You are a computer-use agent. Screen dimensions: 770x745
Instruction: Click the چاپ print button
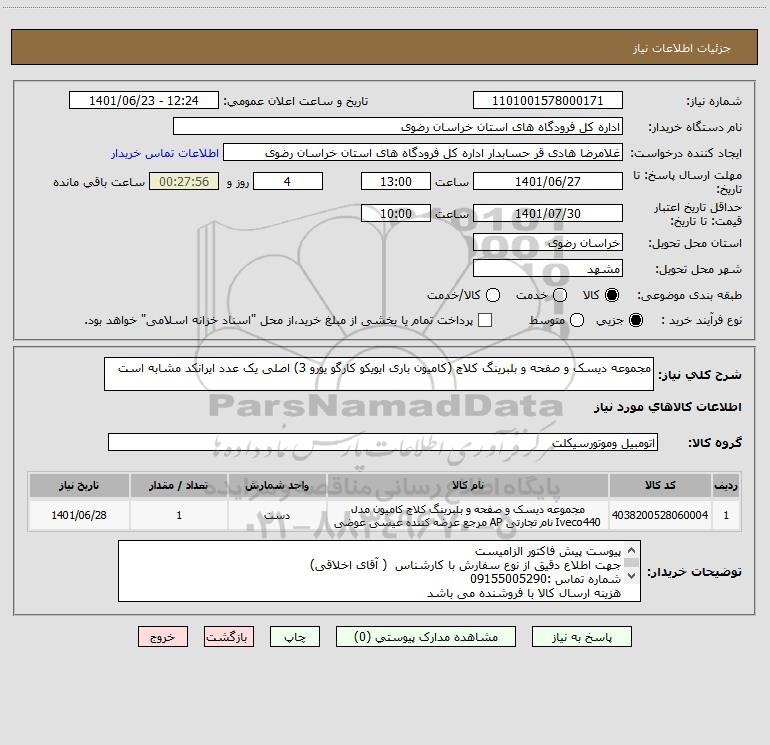point(295,637)
